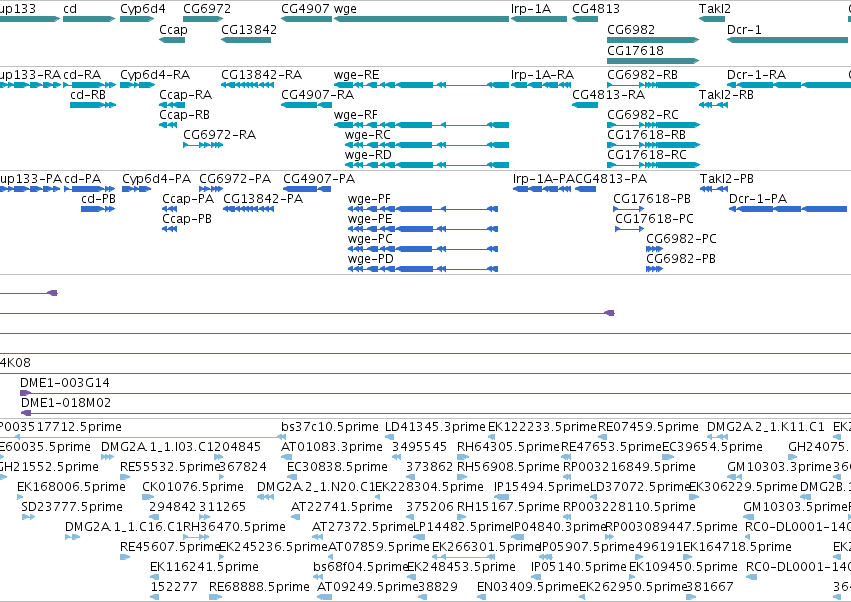Select the wge-RC transcript label

[367, 135]
